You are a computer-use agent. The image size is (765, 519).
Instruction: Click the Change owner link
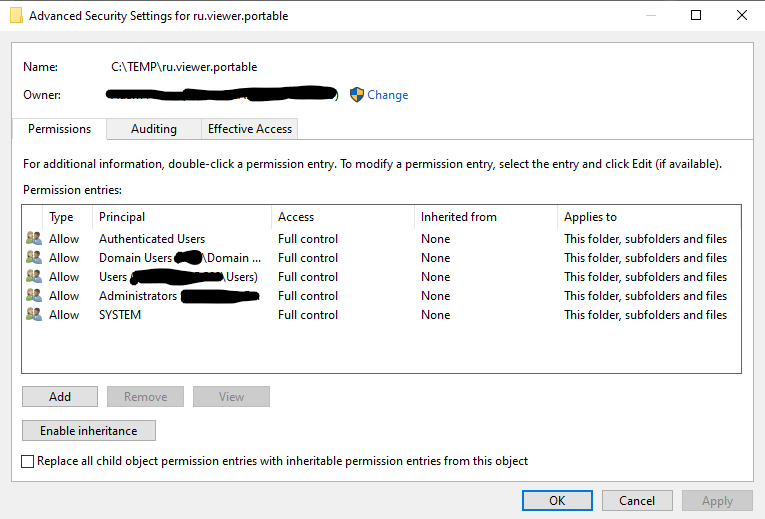coord(387,95)
